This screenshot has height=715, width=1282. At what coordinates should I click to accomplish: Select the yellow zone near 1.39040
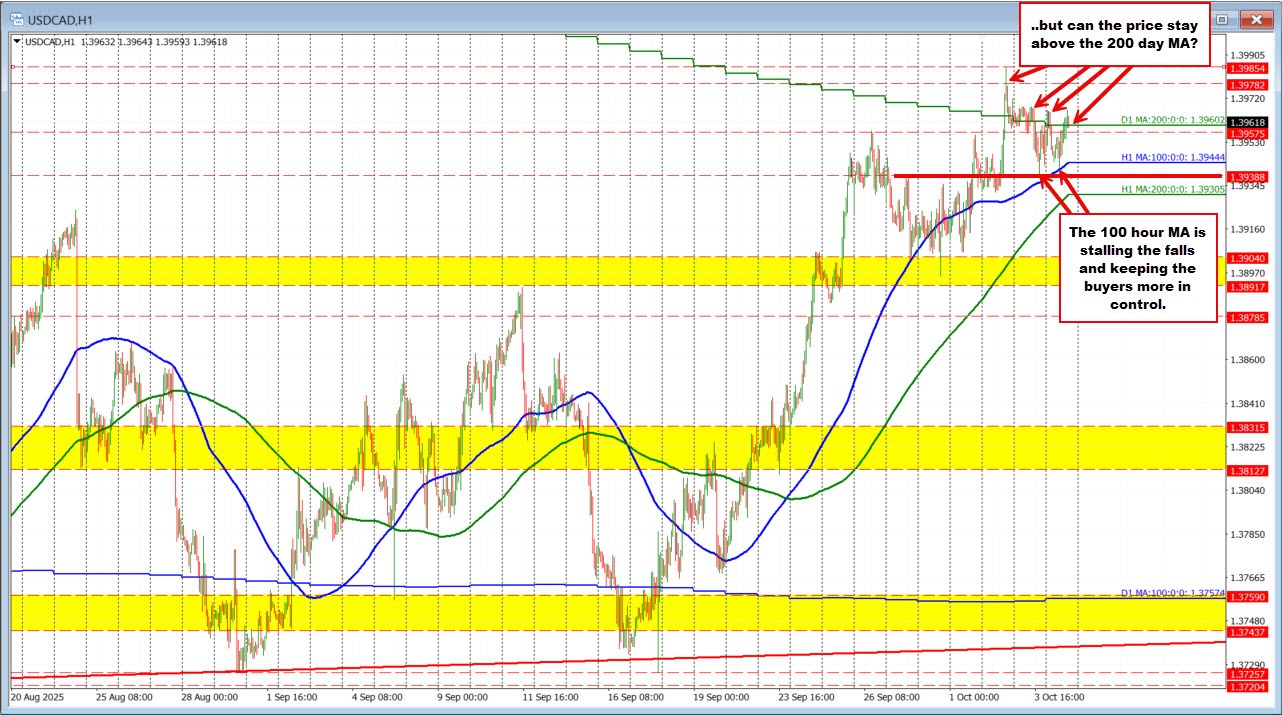[400, 270]
